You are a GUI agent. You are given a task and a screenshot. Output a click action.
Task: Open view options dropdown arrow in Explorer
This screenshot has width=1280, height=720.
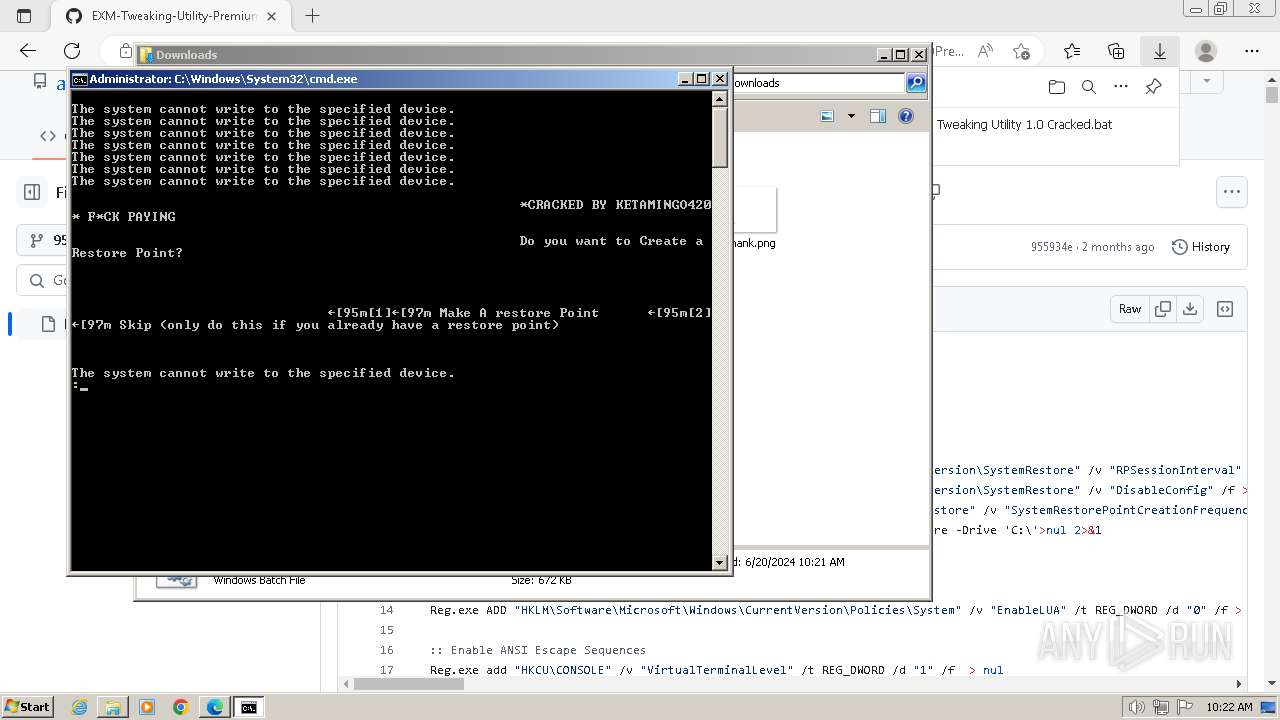coord(851,116)
